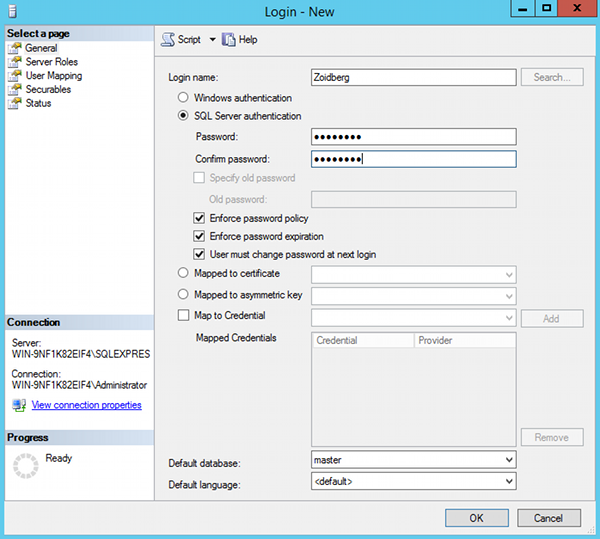The height and width of the screenshot is (539, 600).
Task: Click the Script toolbar icon
Action: pyautogui.click(x=168, y=39)
